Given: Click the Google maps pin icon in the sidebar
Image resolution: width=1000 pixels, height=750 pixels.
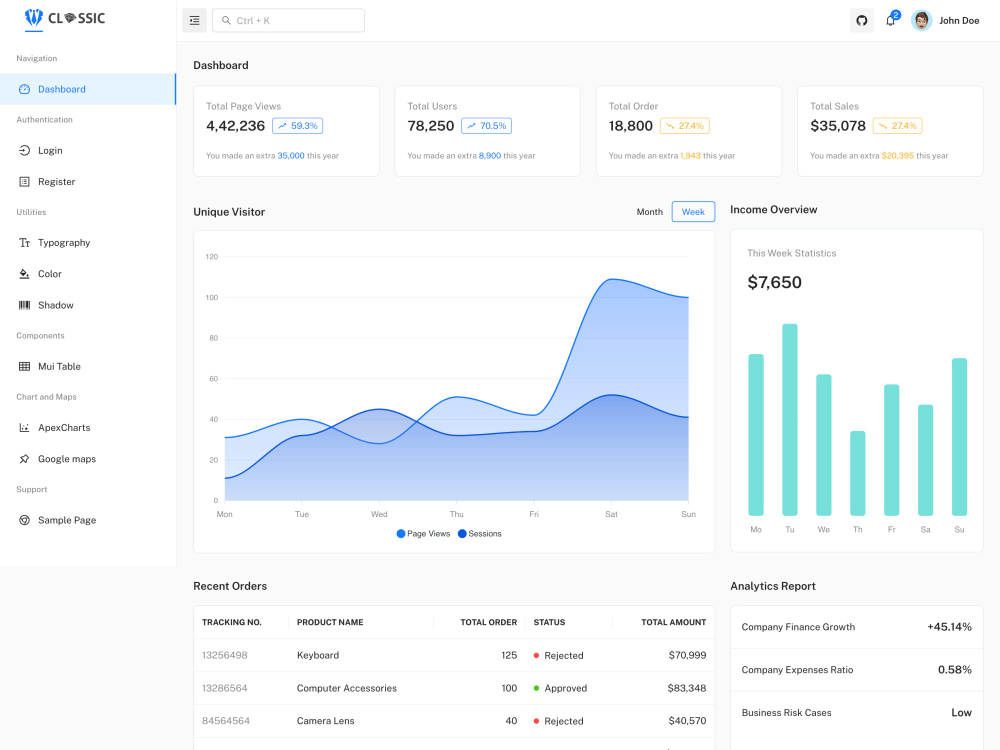Looking at the screenshot, I should [24, 459].
